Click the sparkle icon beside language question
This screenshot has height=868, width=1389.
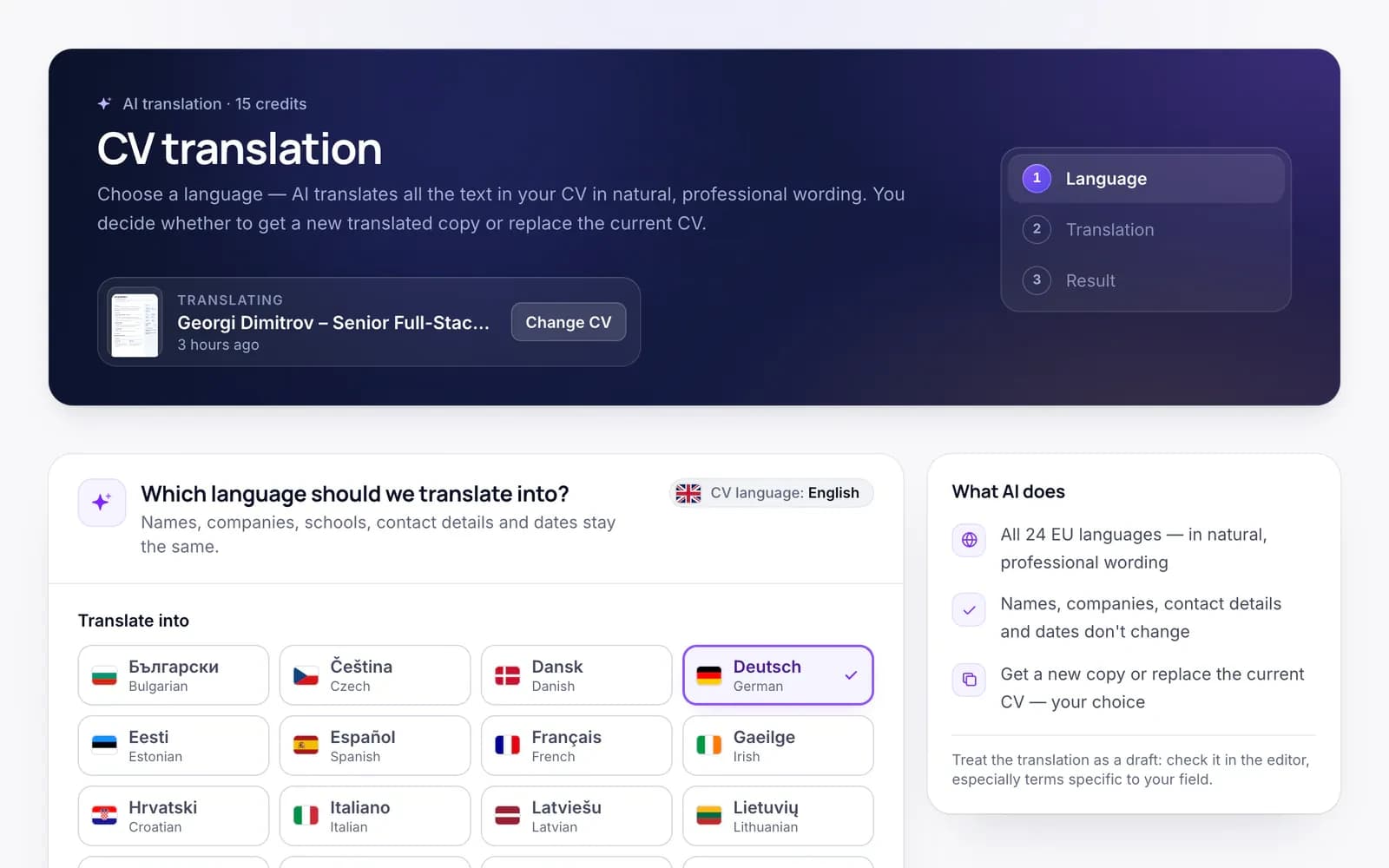[102, 503]
